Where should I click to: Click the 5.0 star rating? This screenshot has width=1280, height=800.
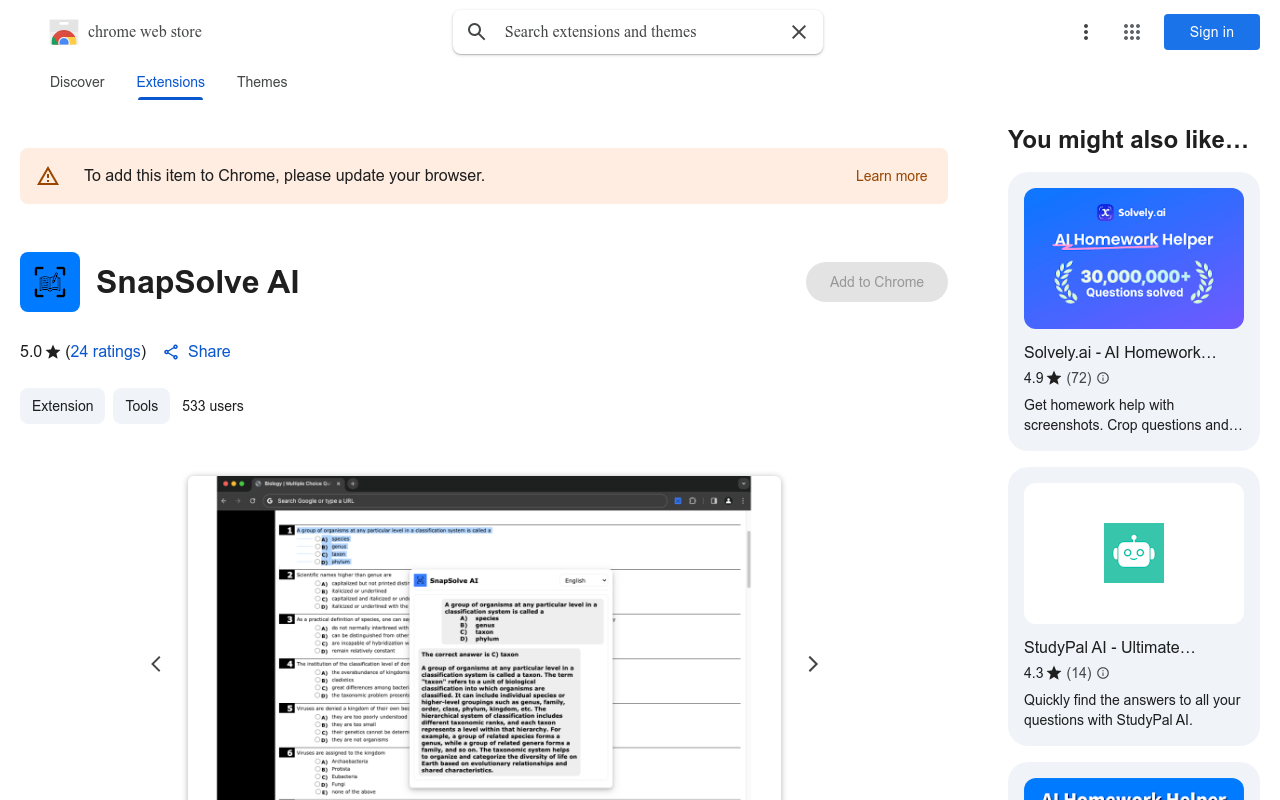40,352
